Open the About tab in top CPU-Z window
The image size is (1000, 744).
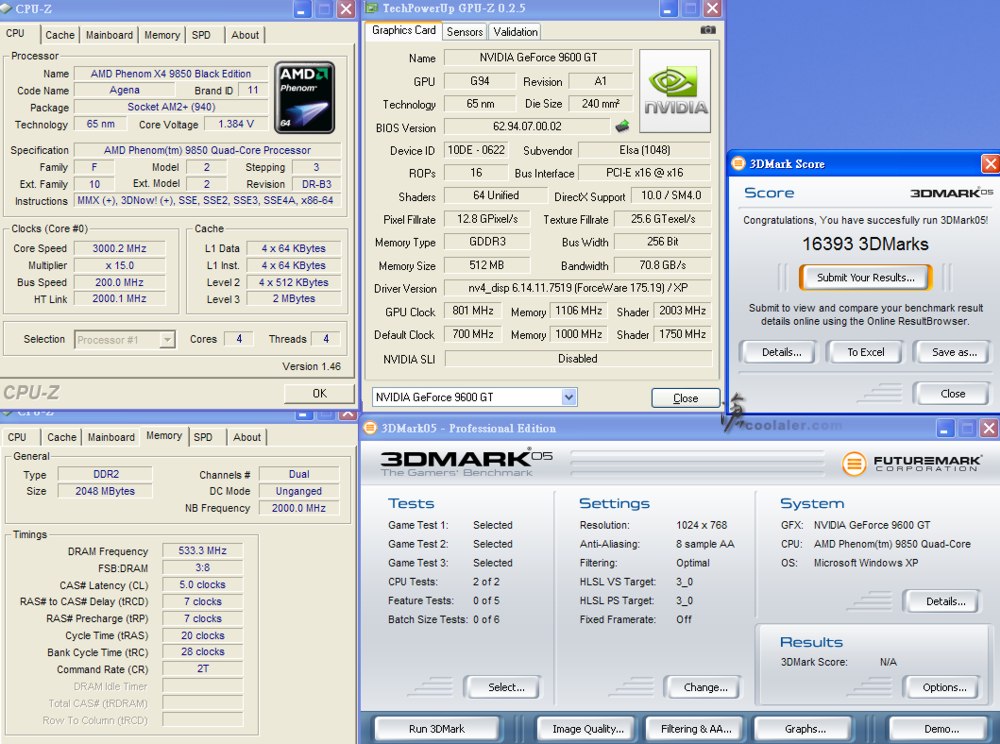245,35
